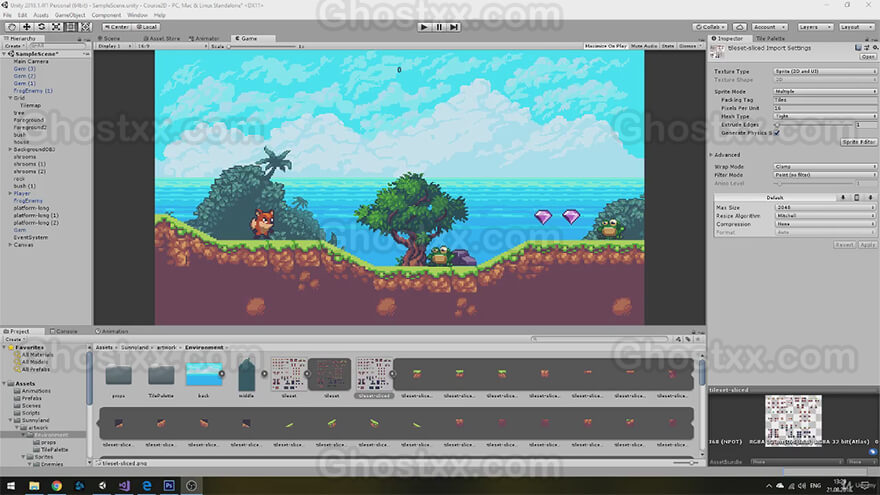Image resolution: width=880 pixels, height=495 pixels.
Task: Select the mobile device platform tab
Action: point(856,198)
